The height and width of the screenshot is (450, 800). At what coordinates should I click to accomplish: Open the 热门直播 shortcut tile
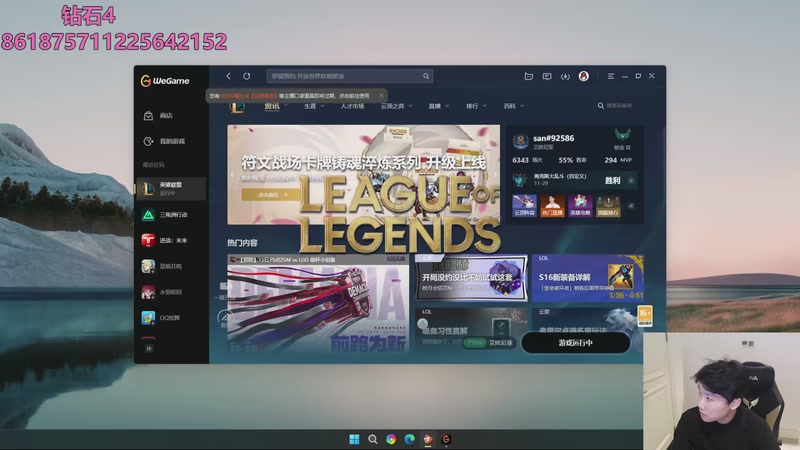(553, 206)
